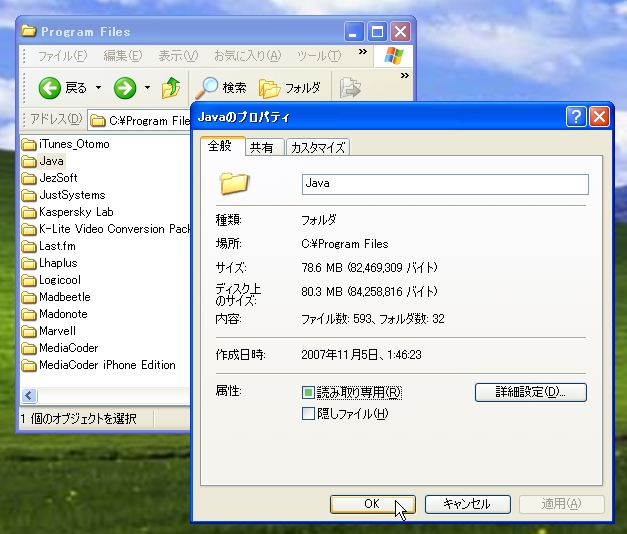Select the MediaCoder iPhone Edition folder icon
627x534 pixels.
(29, 365)
